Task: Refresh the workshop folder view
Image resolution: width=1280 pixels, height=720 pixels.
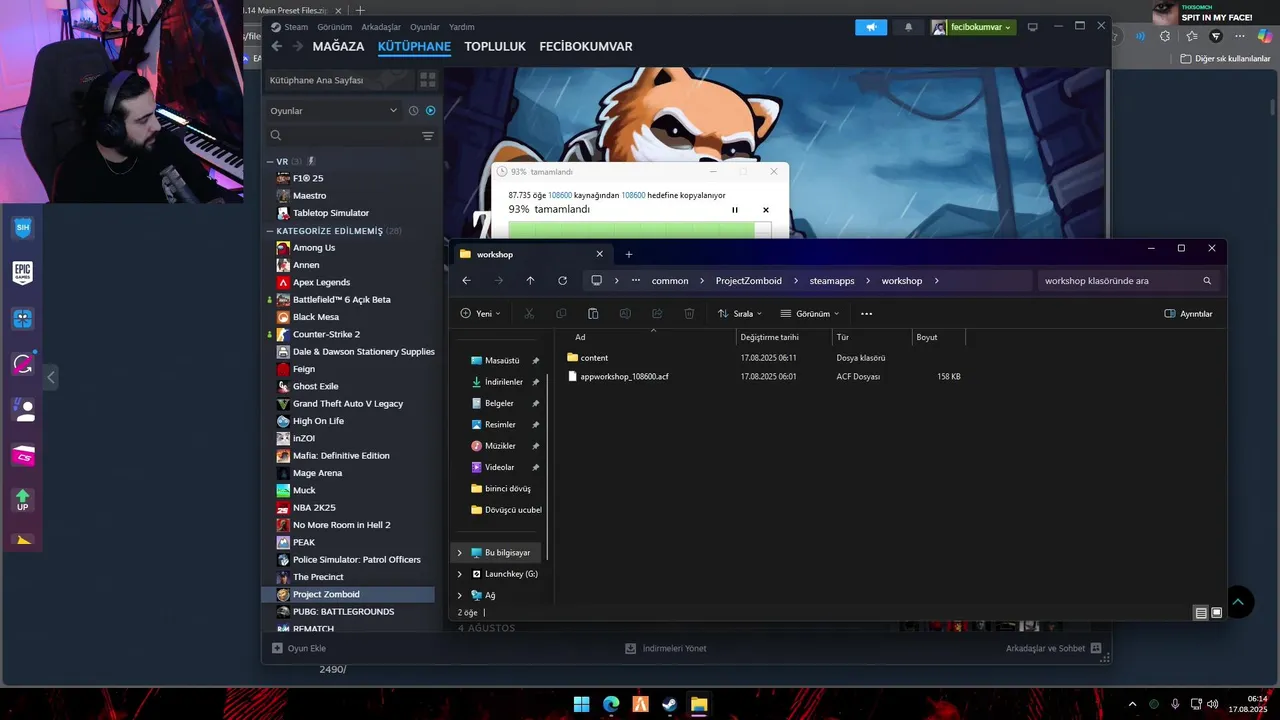Action: (x=562, y=281)
